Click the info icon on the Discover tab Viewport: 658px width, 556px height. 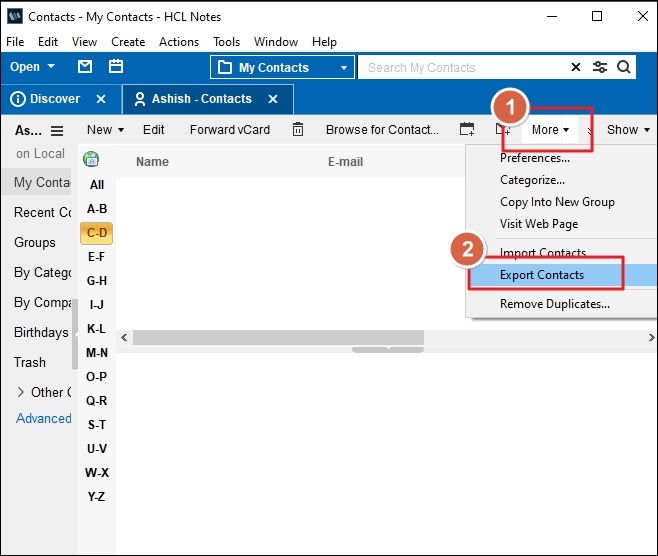(18, 99)
